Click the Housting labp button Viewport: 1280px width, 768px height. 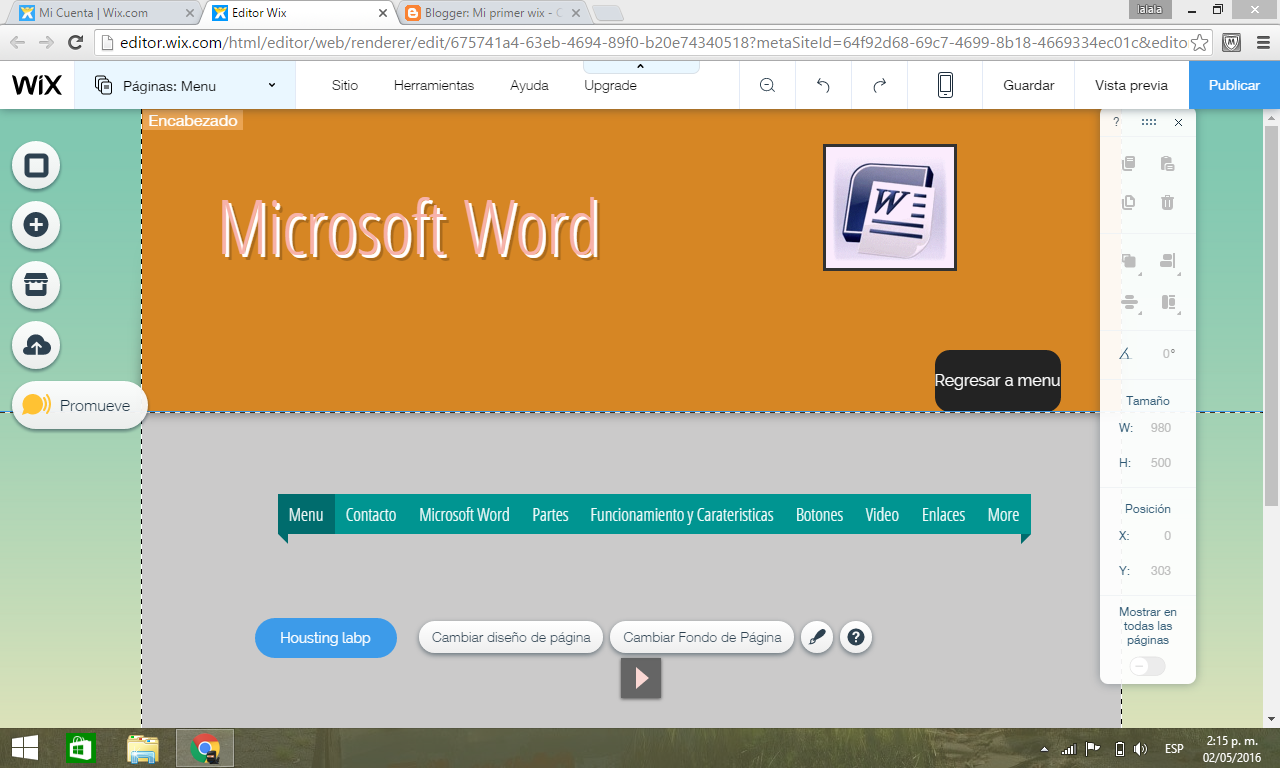pos(326,638)
